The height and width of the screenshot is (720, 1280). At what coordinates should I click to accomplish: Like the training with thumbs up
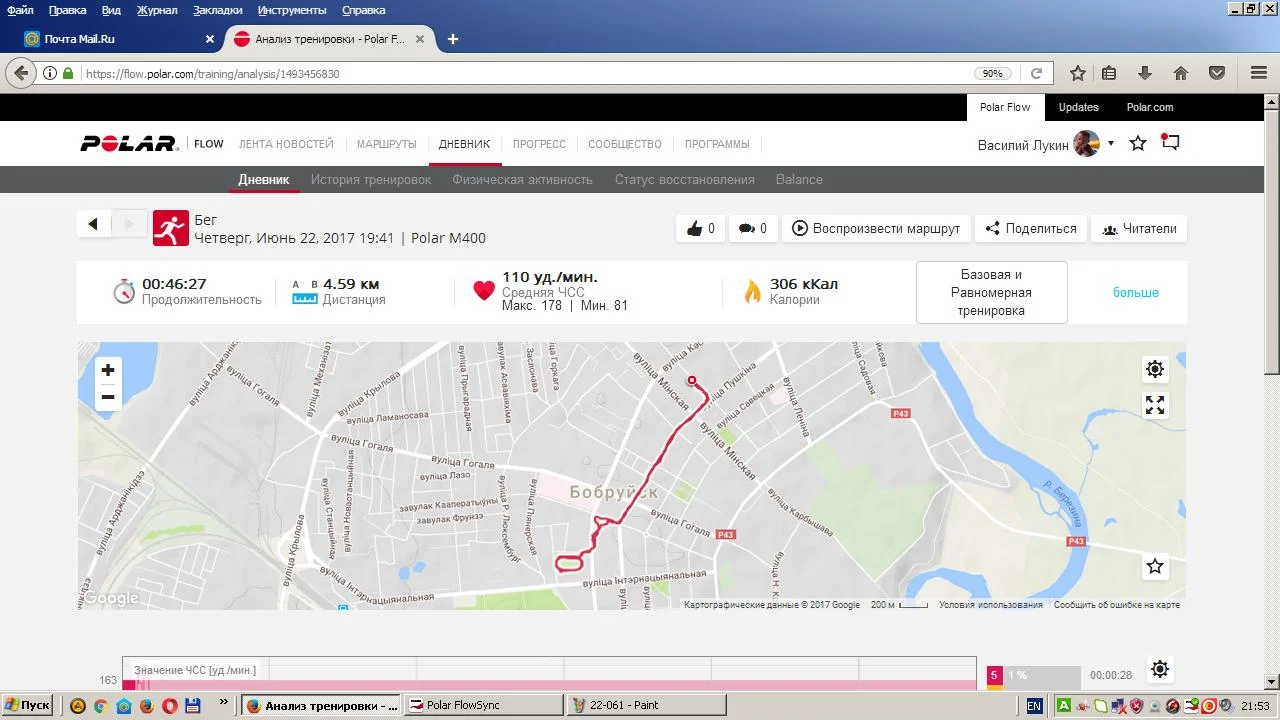(700, 228)
